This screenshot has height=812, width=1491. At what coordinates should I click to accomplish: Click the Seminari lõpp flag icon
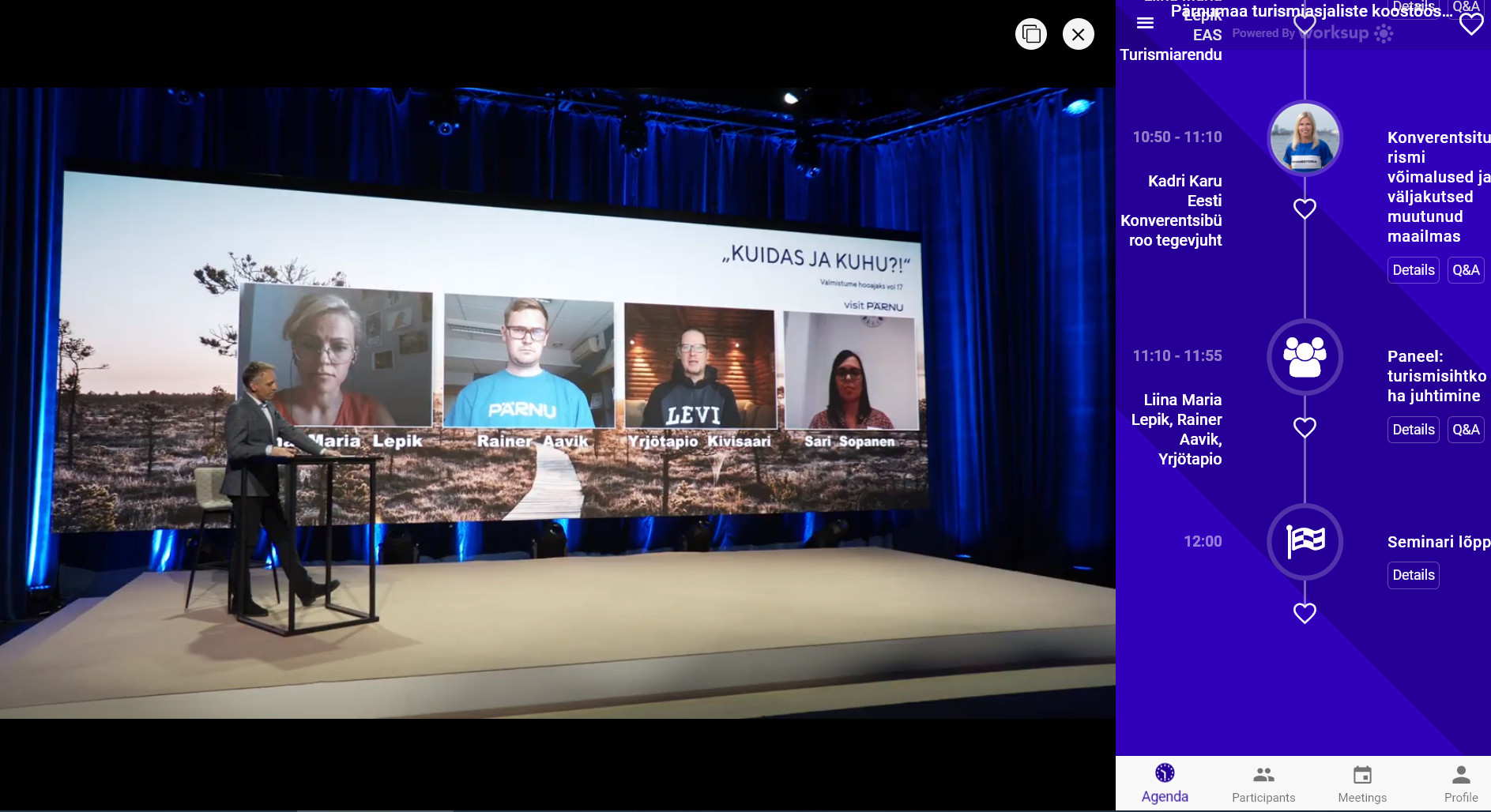tap(1305, 542)
